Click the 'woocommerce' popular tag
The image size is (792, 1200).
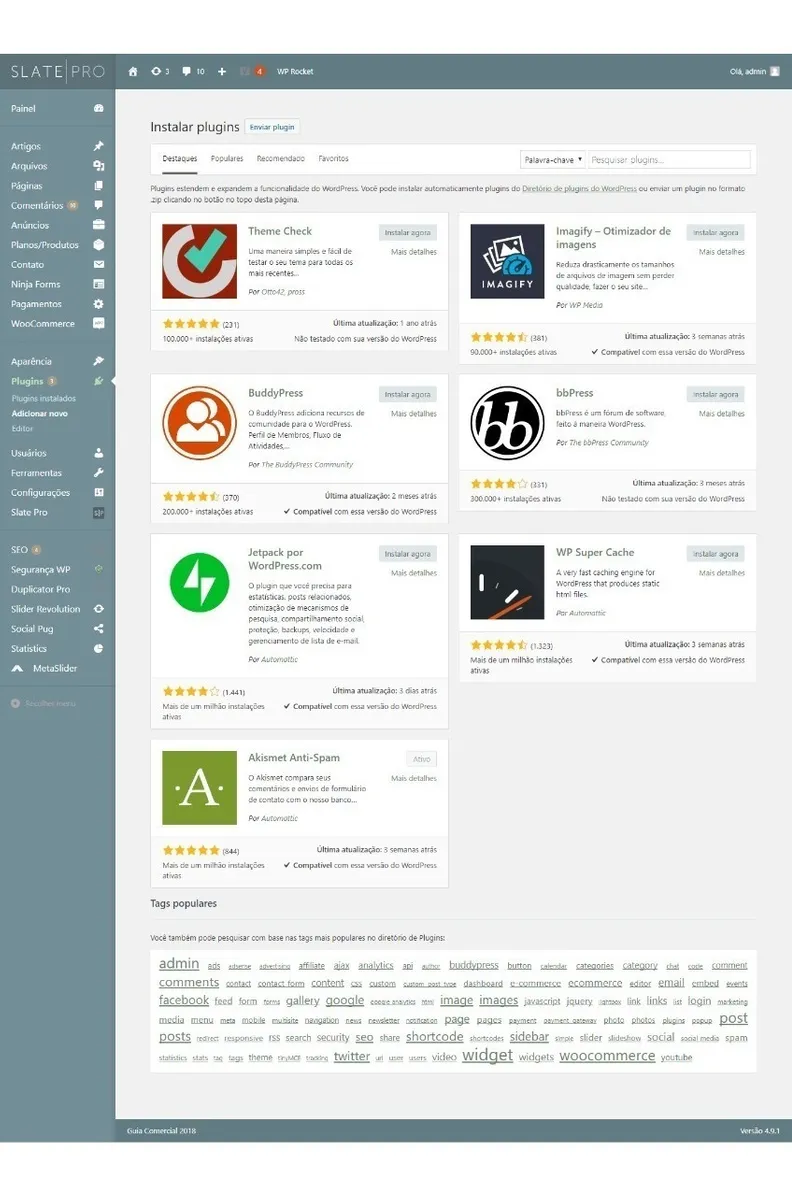click(607, 1056)
